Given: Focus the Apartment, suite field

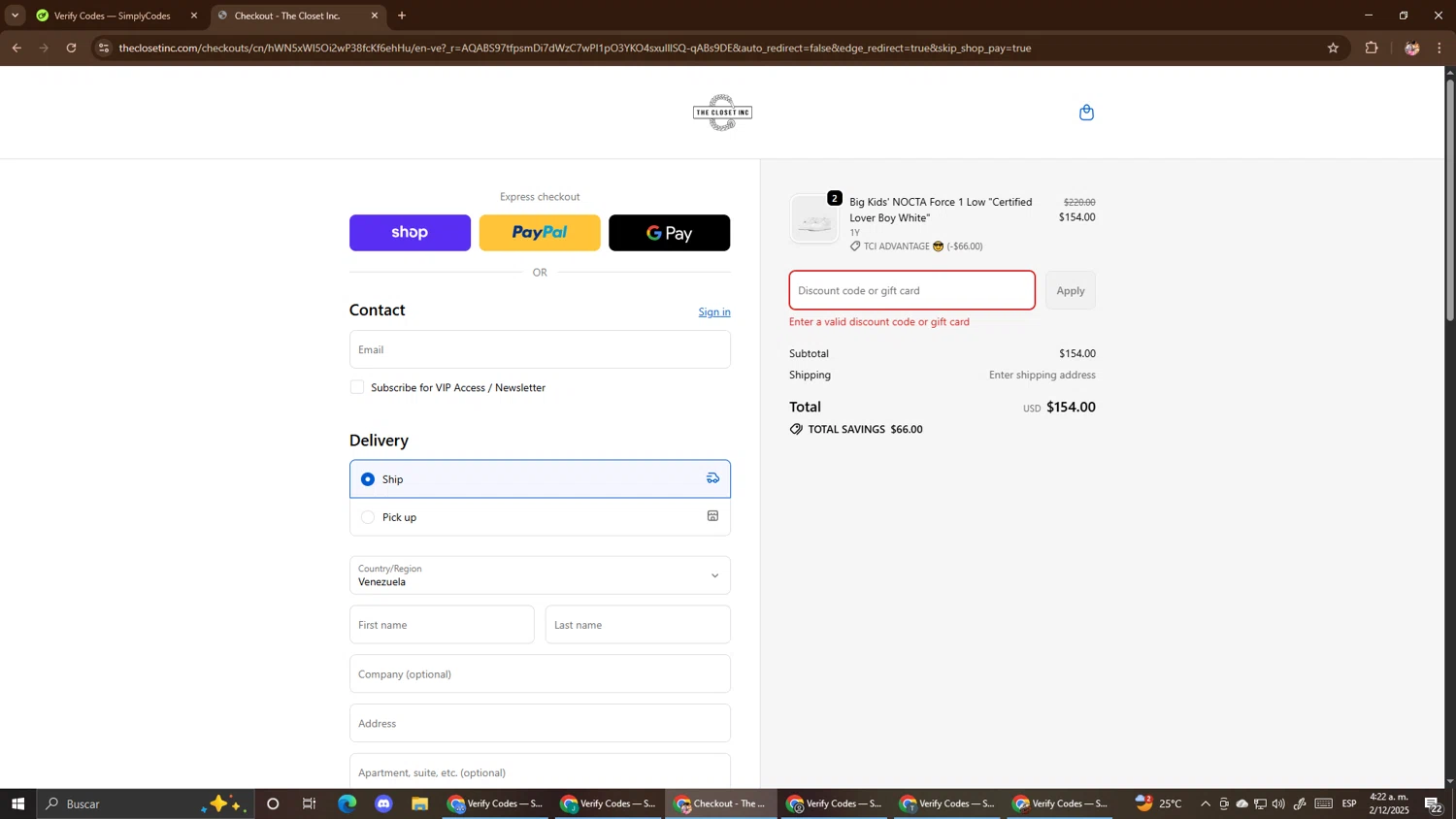Looking at the screenshot, I should tap(540, 772).
